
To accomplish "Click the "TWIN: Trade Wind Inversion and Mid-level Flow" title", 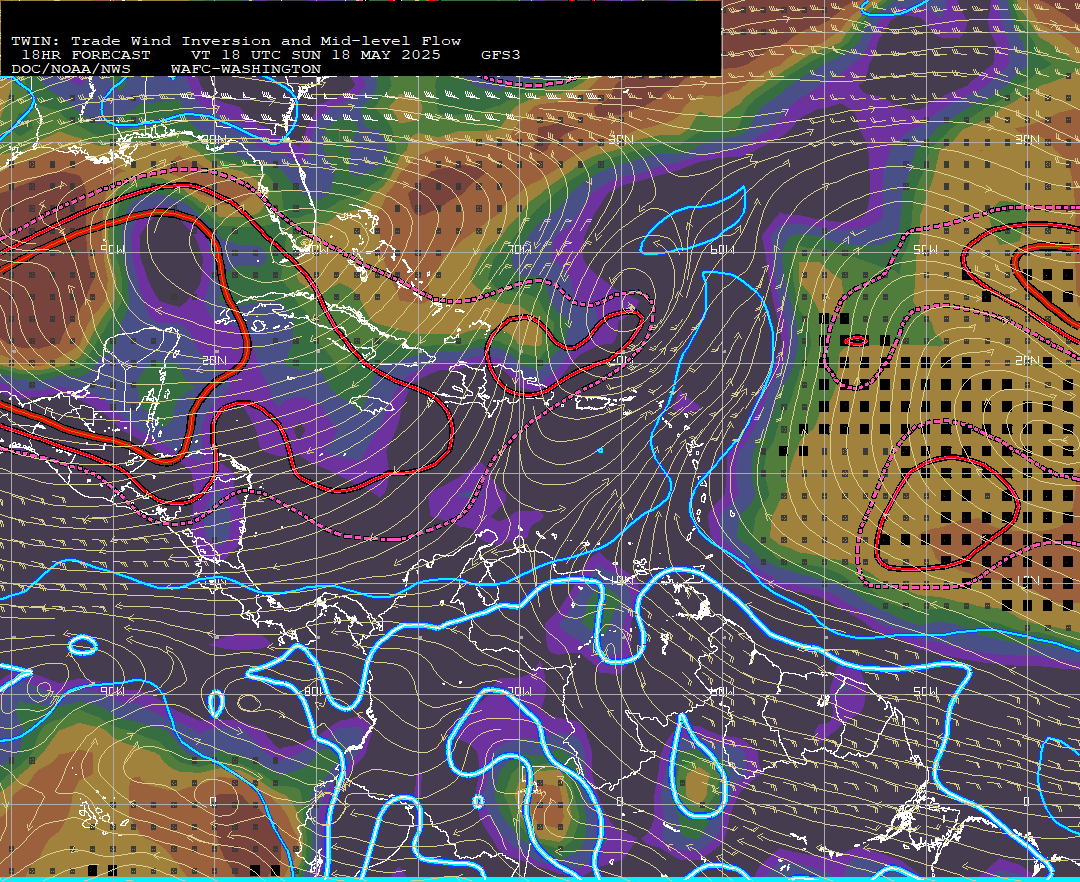I will pyautogui.click(x=236, y=41).
